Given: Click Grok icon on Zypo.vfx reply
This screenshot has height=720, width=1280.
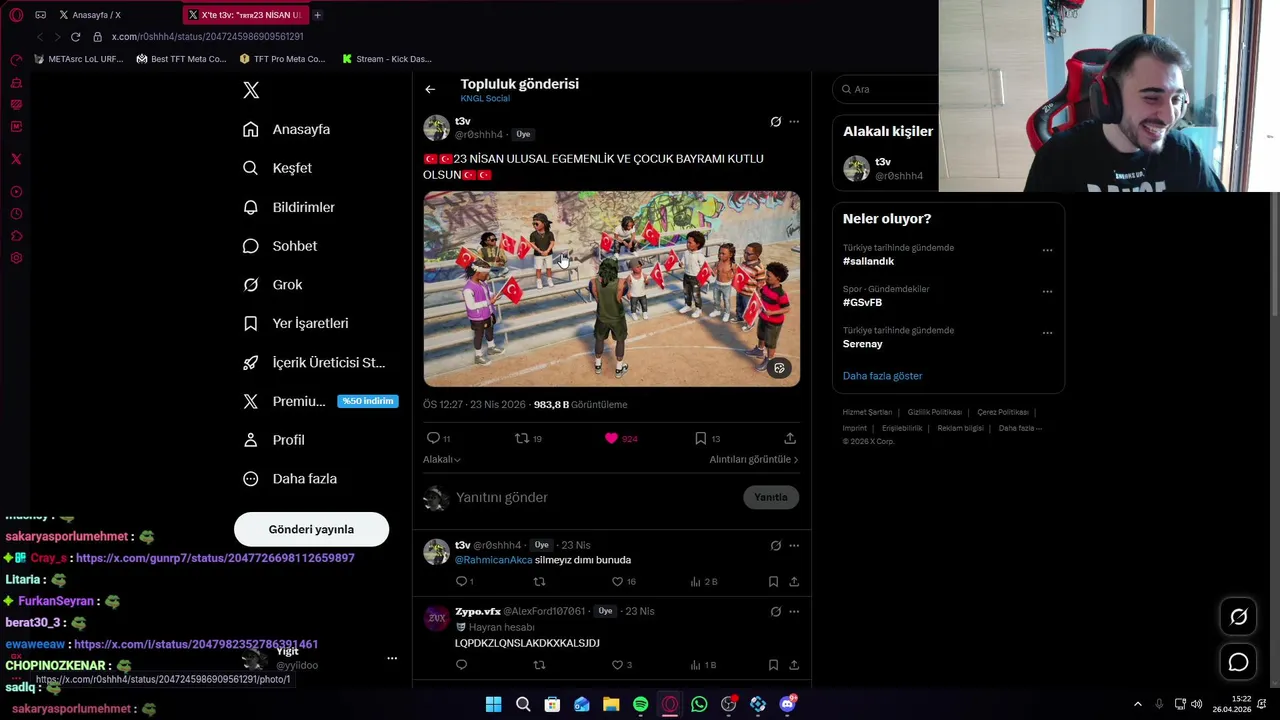Looking at the screenshot, I should (x=775, y=611).
